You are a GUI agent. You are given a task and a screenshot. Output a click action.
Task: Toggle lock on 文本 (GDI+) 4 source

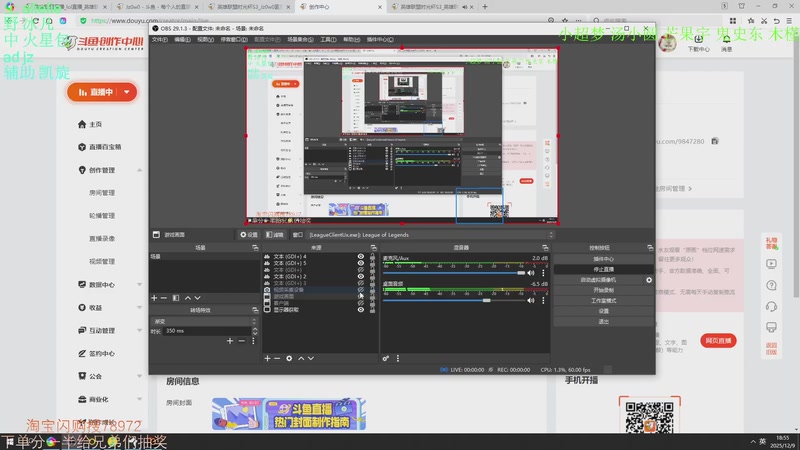[x=372, y=257]
